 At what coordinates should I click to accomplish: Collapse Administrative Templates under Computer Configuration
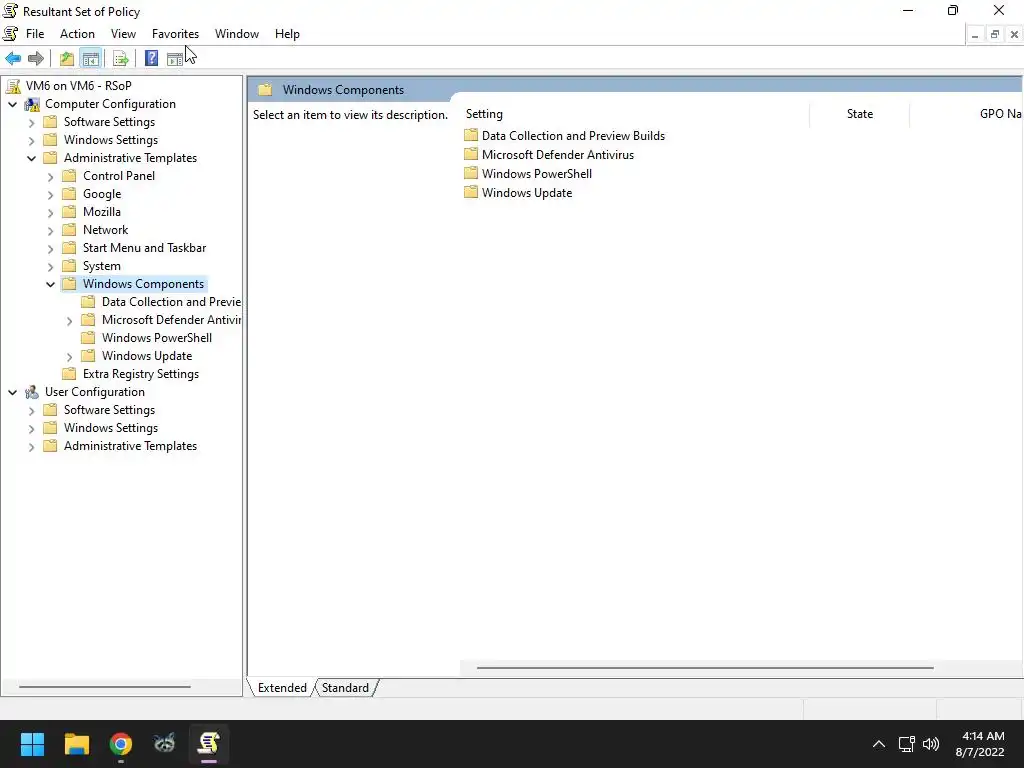coord(31,158)
